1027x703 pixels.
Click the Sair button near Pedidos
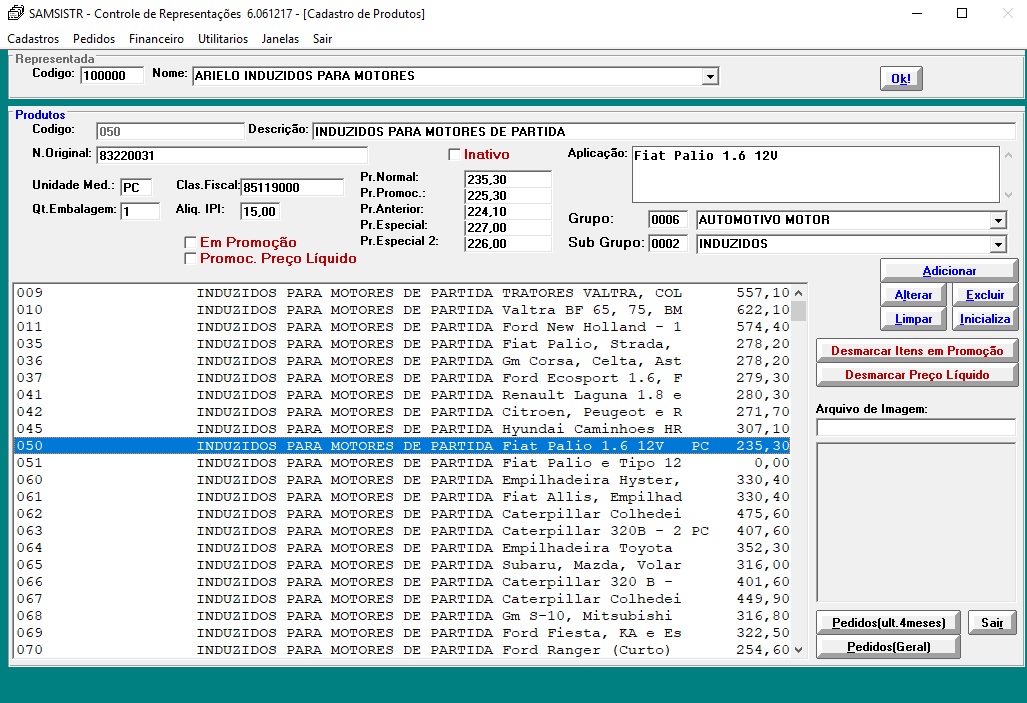pyautogui.click(x=992, y=622)
